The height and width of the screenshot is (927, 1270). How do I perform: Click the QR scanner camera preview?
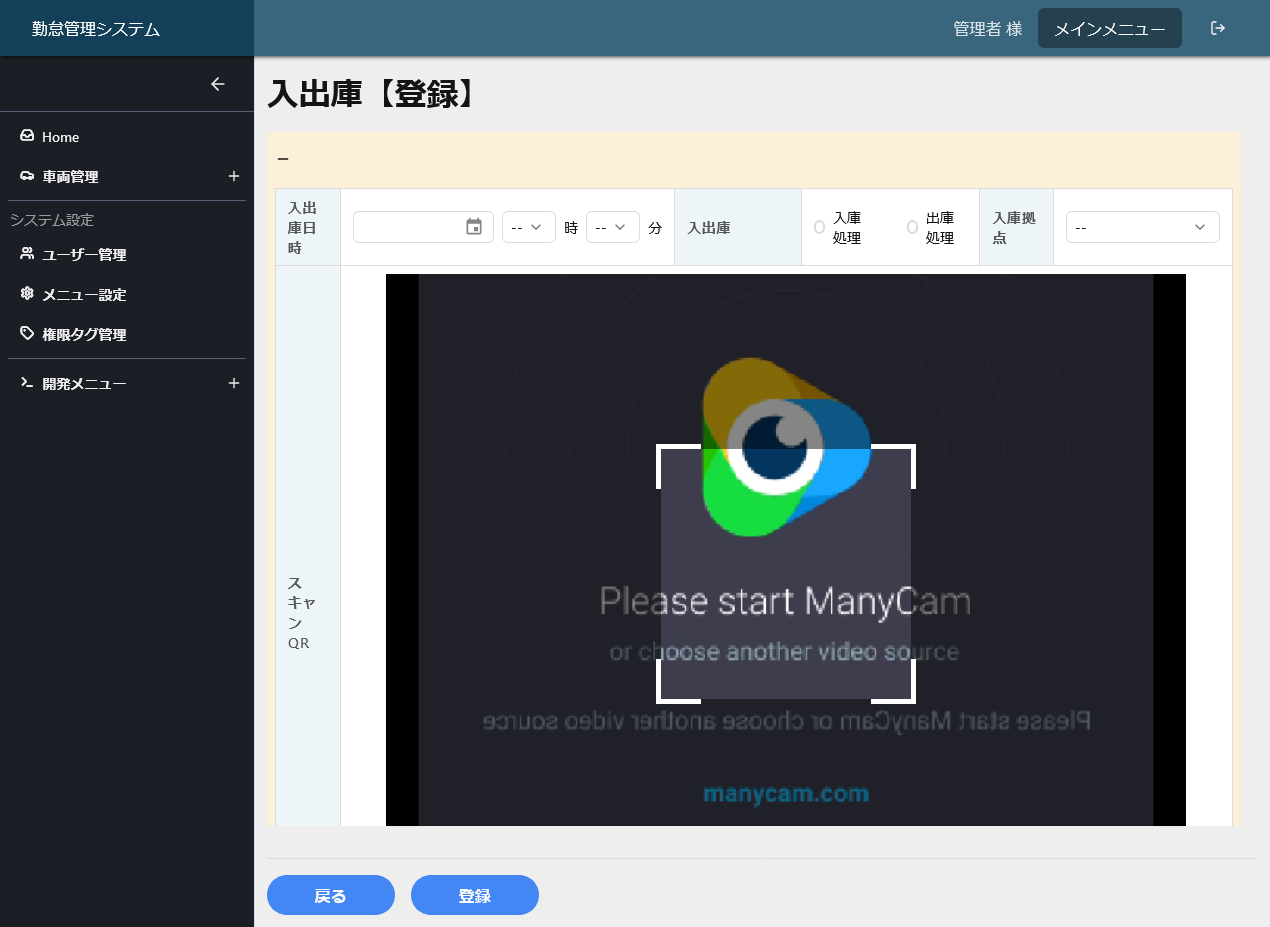786,550
